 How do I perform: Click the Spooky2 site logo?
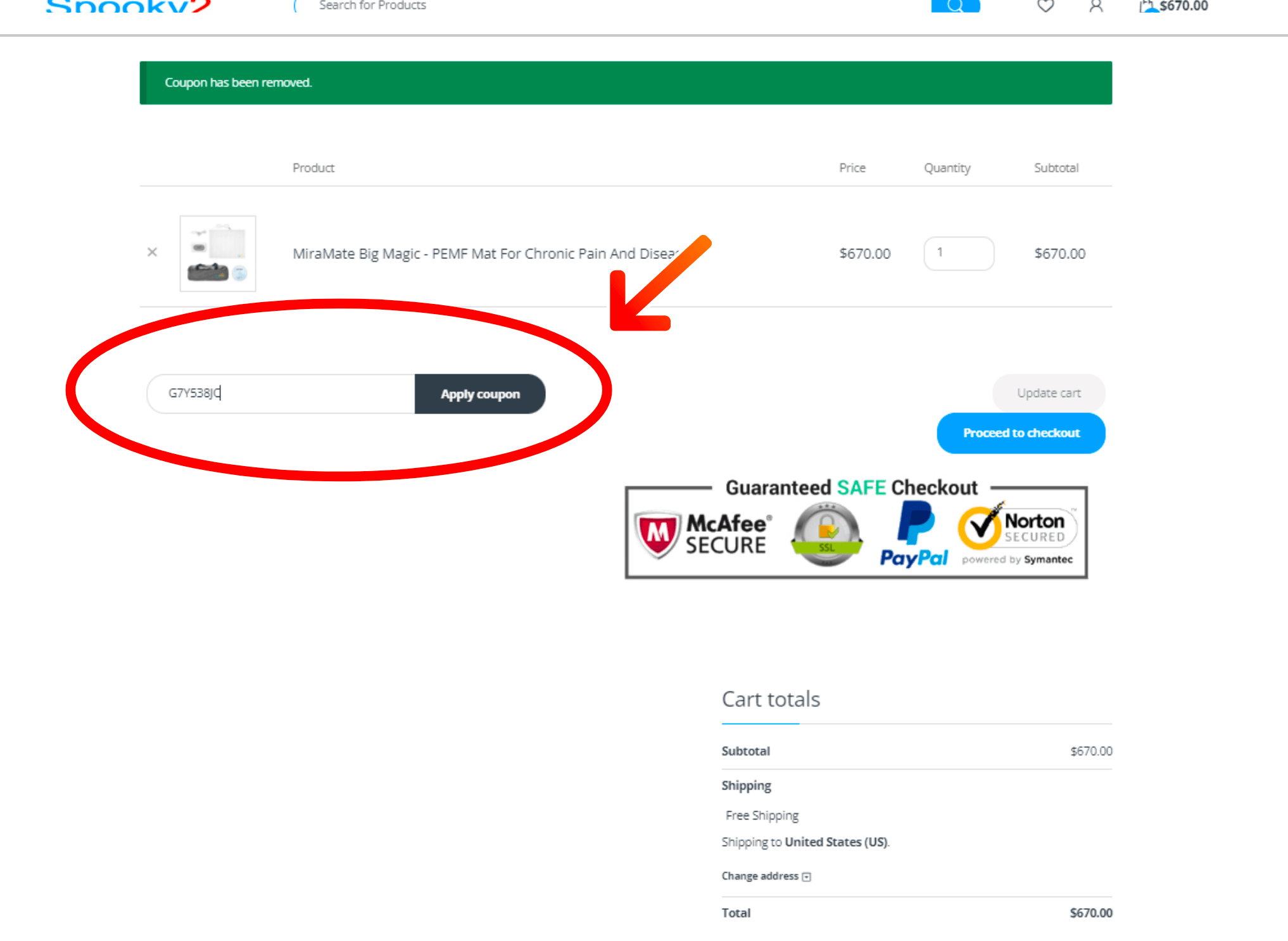click(128, 6)
